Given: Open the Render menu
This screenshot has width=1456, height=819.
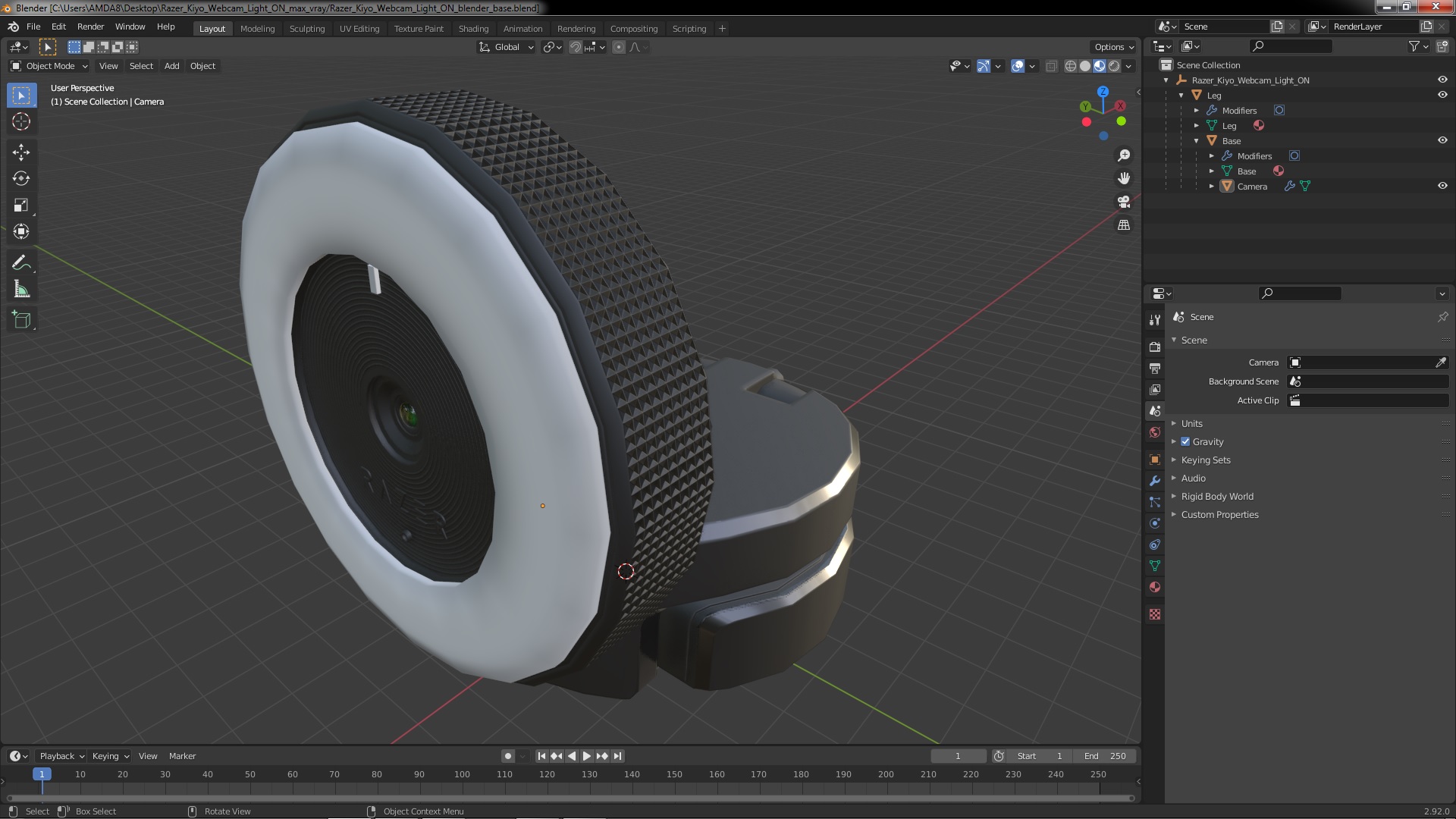Looking at the screenshot, I should [x=90, y=27].
